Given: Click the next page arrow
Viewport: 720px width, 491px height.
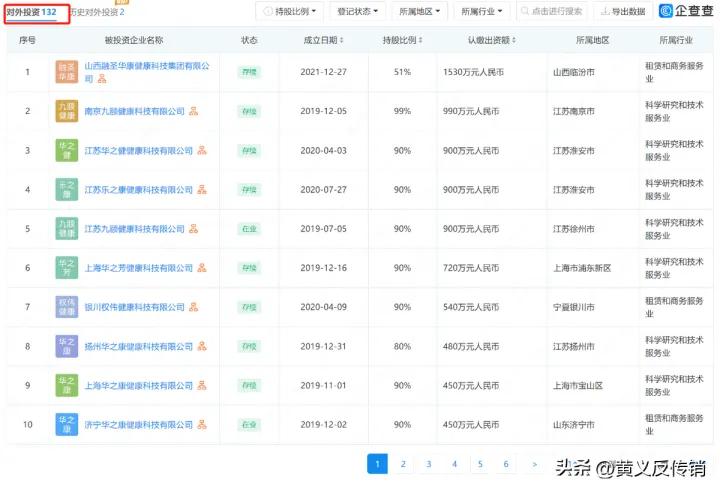Looking at the screenshot, I should click(535, 464).
